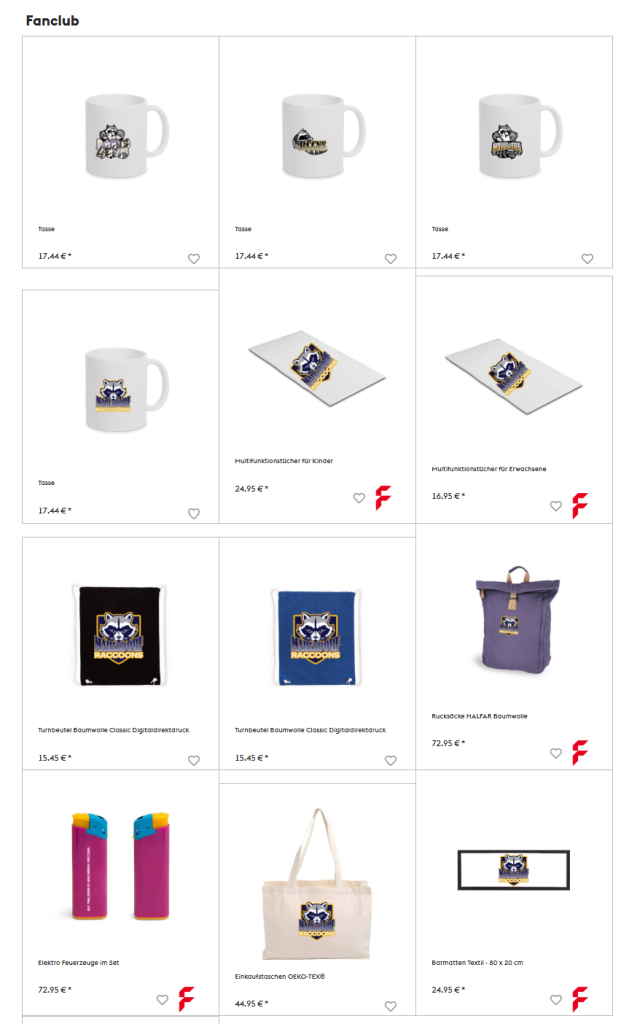
Task: Toggle wishlist heart on black Turnbeutel
Action: point(194,760)
